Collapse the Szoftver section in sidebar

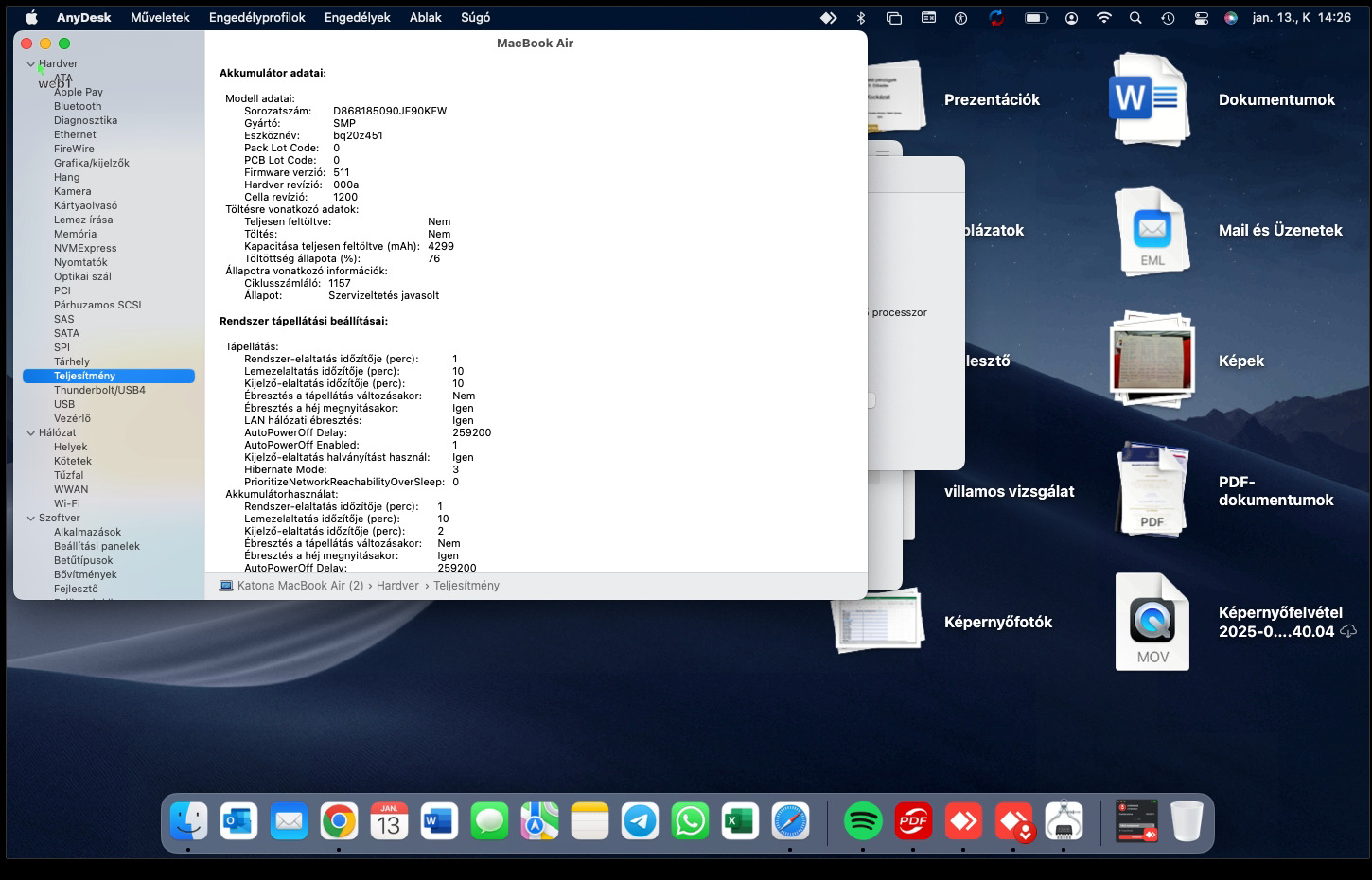(x=31, y=519)
